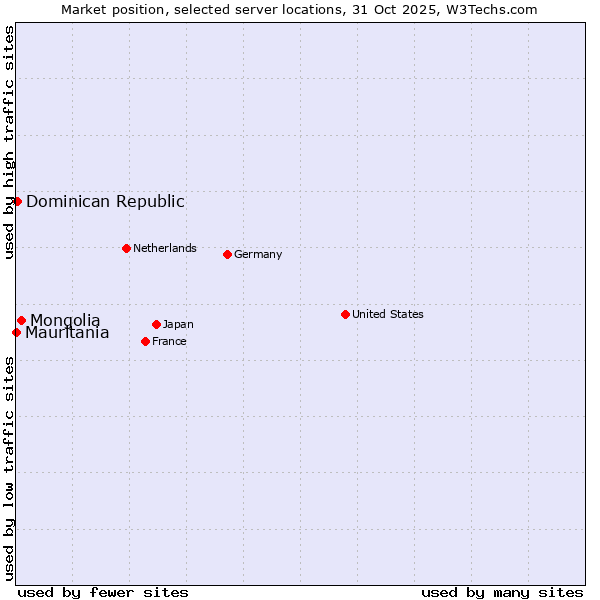Image resolution: width=600 pixels, height=600 pixels.
Task: Select the United States data point marker
Action: click(345, 314)
